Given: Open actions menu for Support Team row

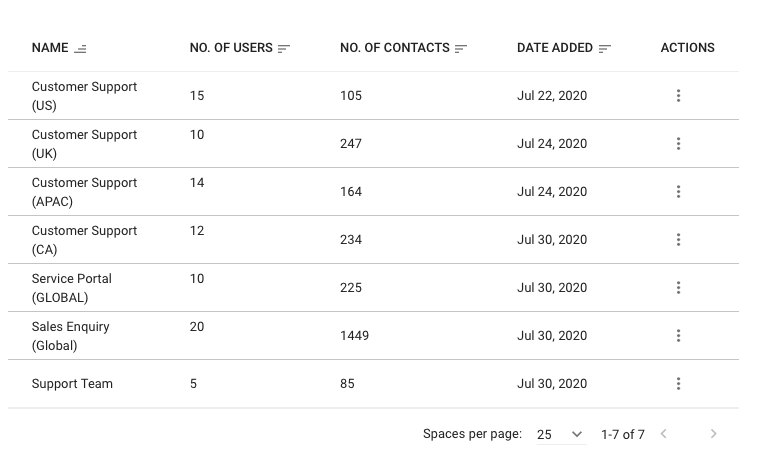Looking at the screenshot, I should [x=678, y=384].
